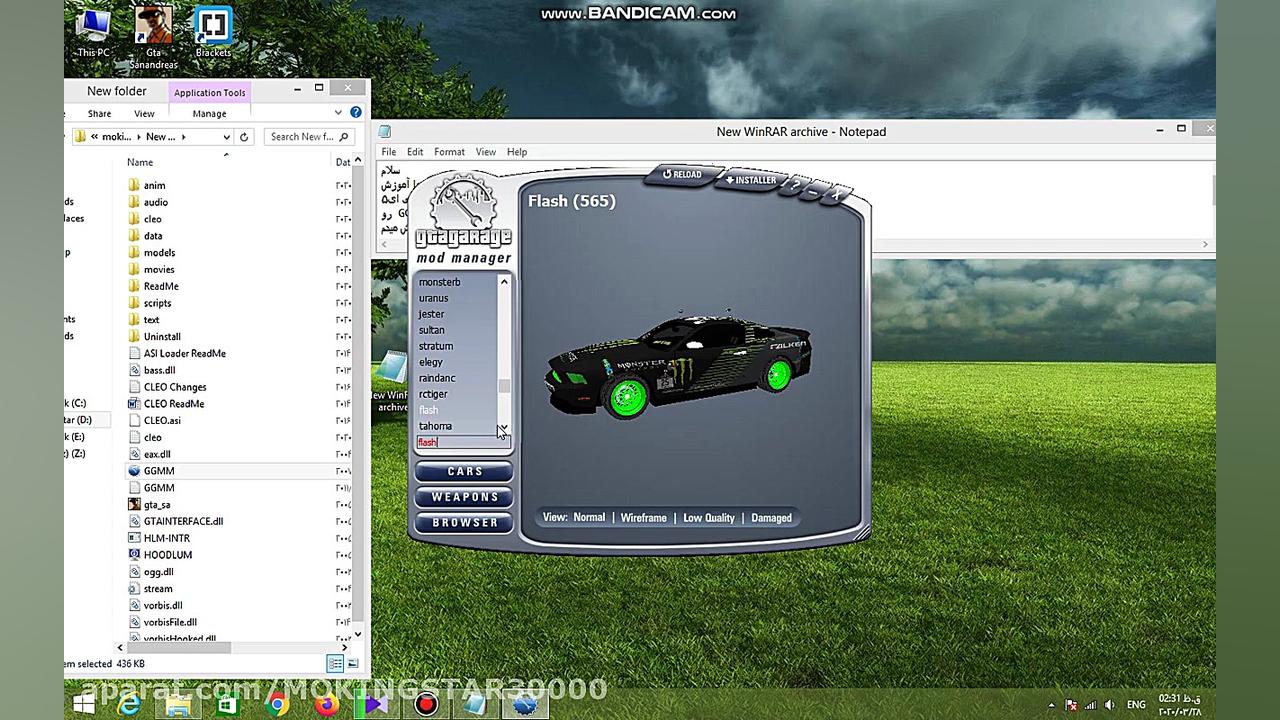Select uranus in the car list
This screenshot has height=720, width=1280.
433,298
